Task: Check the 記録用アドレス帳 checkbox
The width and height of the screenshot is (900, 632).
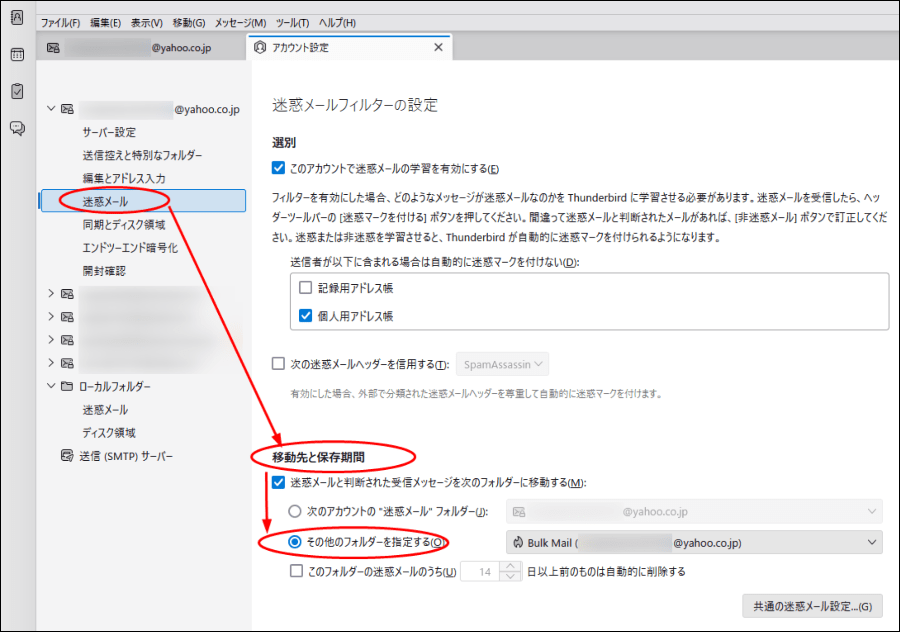Action: click(x=305, y=288)
